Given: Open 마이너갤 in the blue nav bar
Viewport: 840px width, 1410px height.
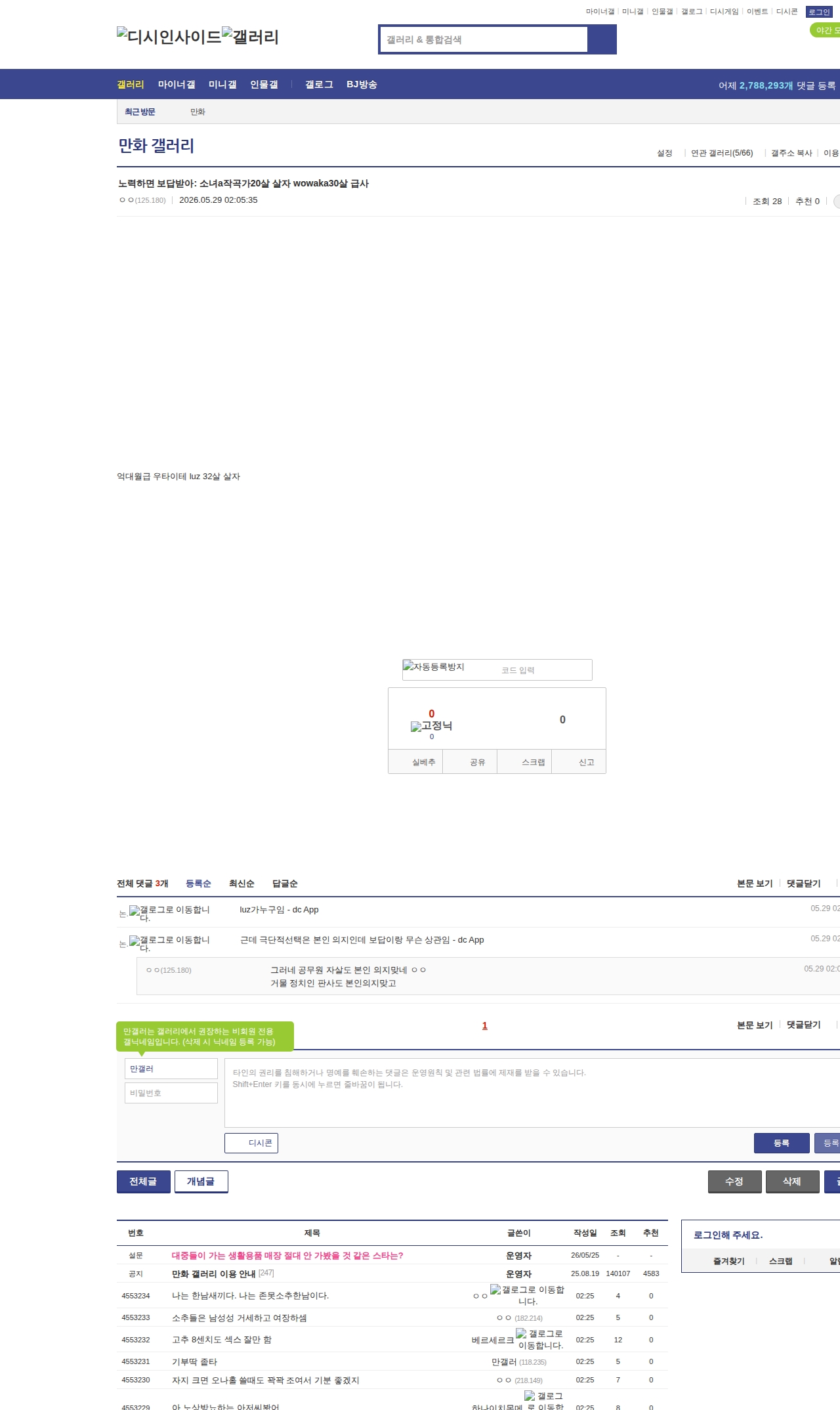Looking at the screenshot, I should 177,85.
